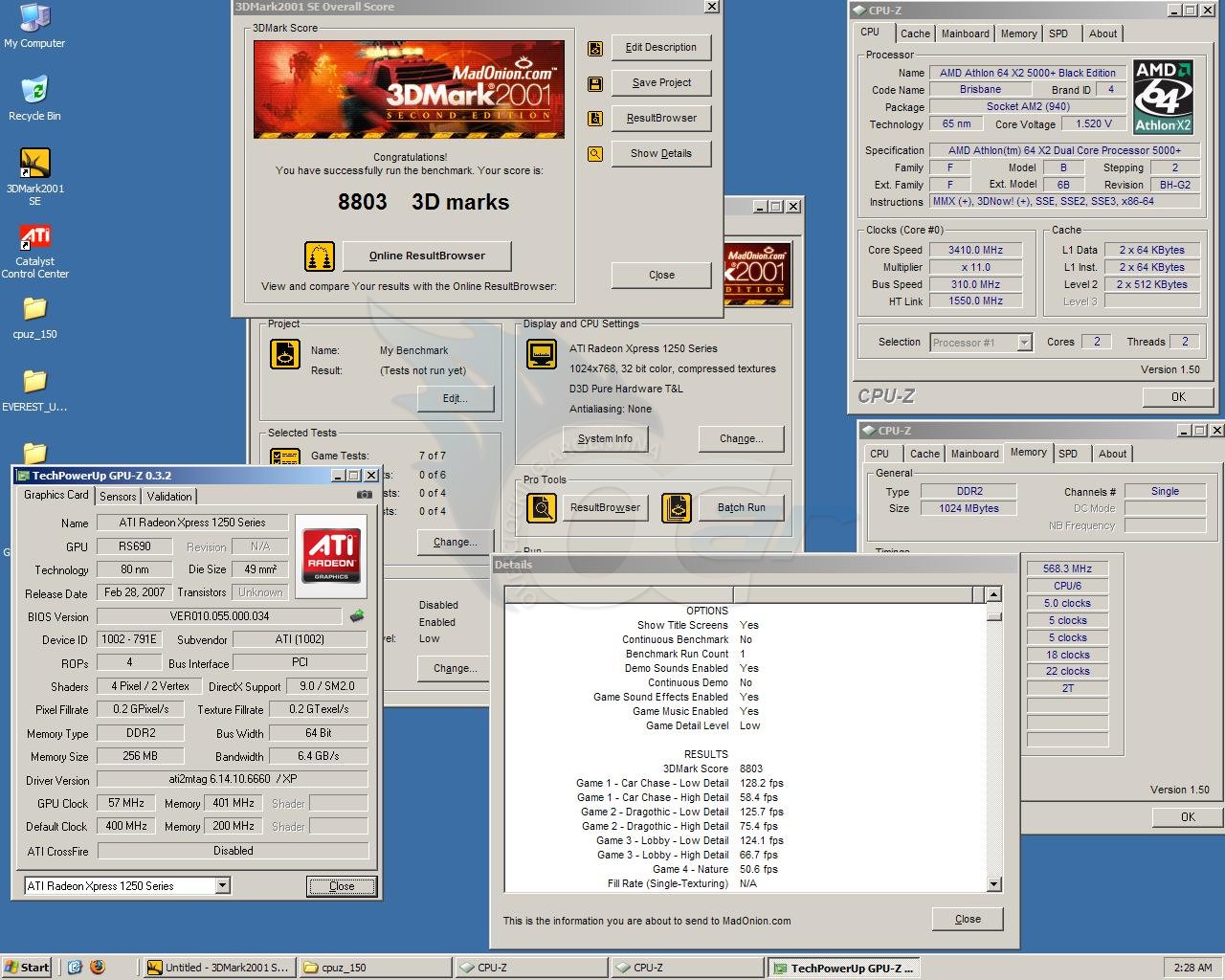Click the Edit button in the Project section
The height and width of the screenshot is (980, 1225).
[x=456, y=399]
